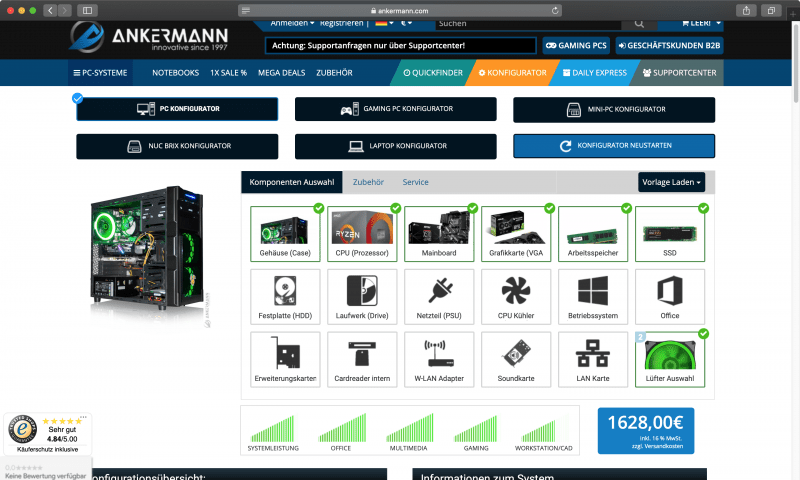This screenshot has width=800, height=480.
Task: Click the KONFIGURATOR NEUSTARTEN button
Action: 614,146
